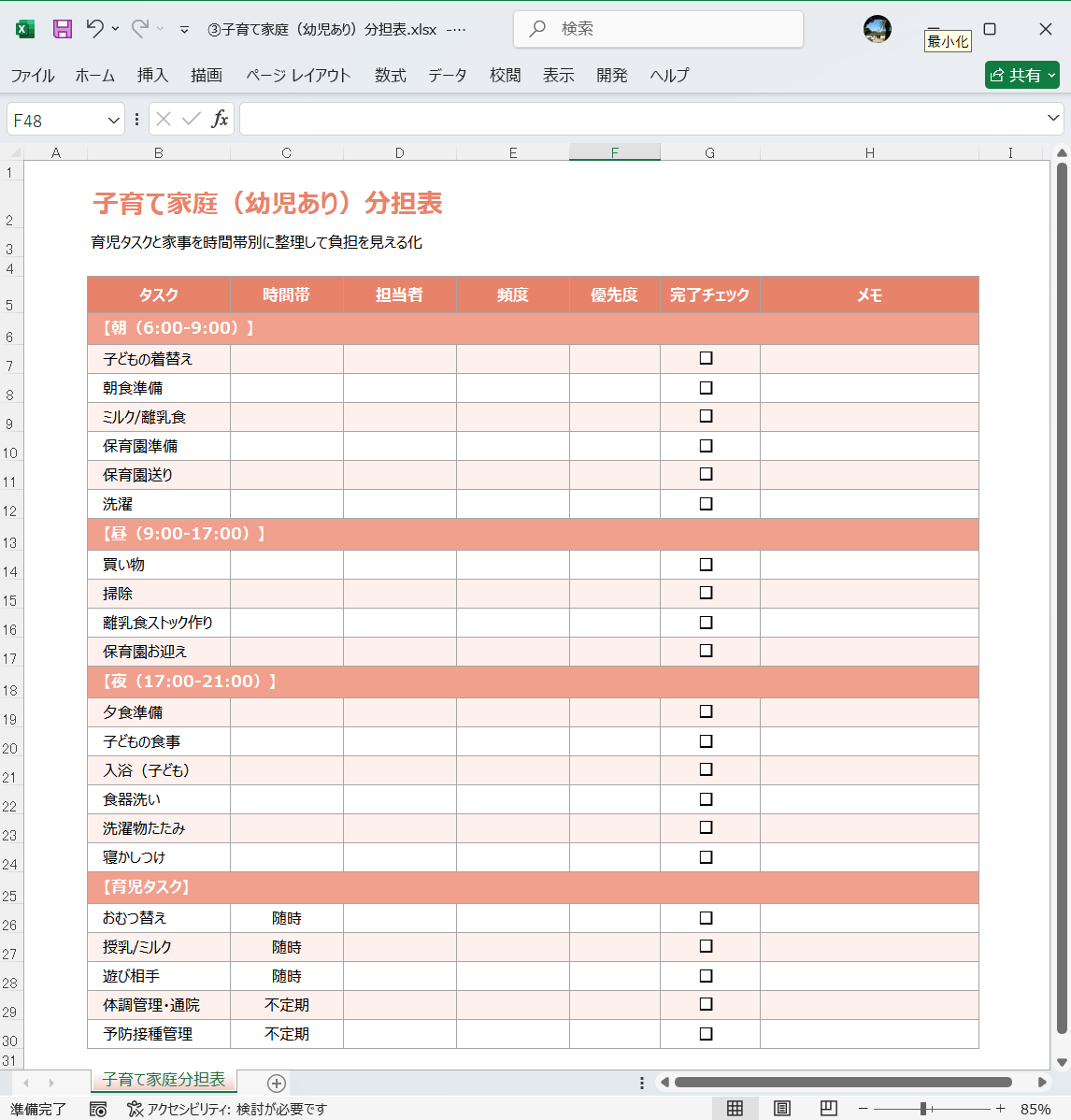Open the Name Box dropdown arrow

pyautogui.click(x=113, y=120)
